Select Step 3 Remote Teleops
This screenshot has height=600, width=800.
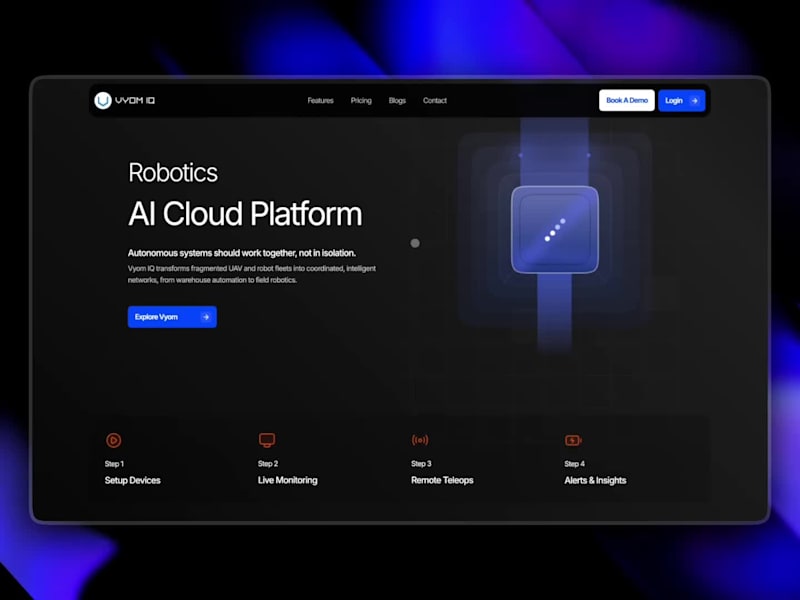(441, 480)
